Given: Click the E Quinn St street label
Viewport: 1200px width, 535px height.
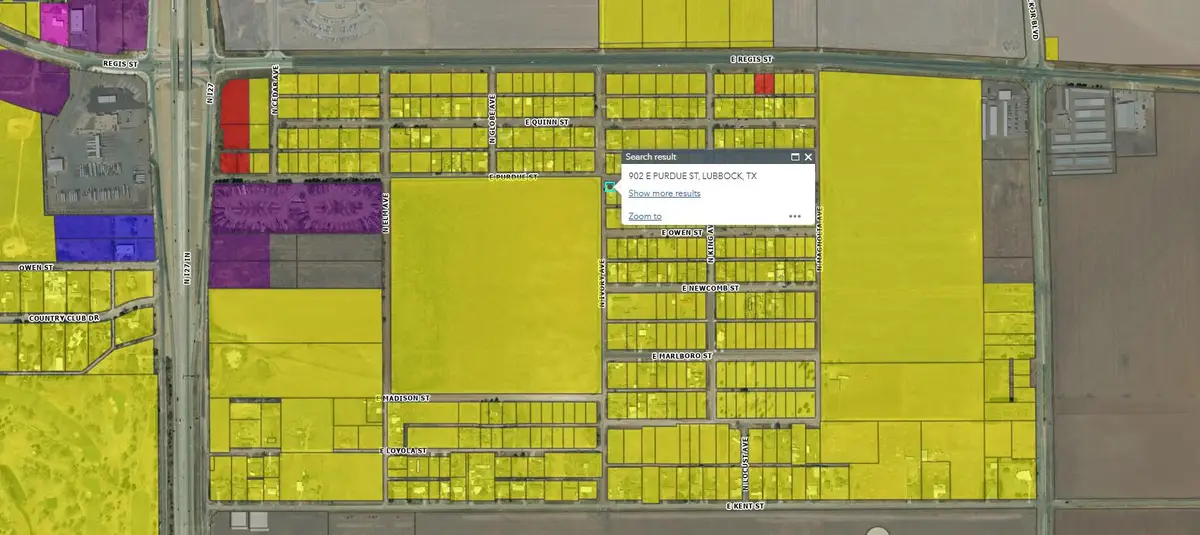Looking at the screenshot, I should coord(546,122).
